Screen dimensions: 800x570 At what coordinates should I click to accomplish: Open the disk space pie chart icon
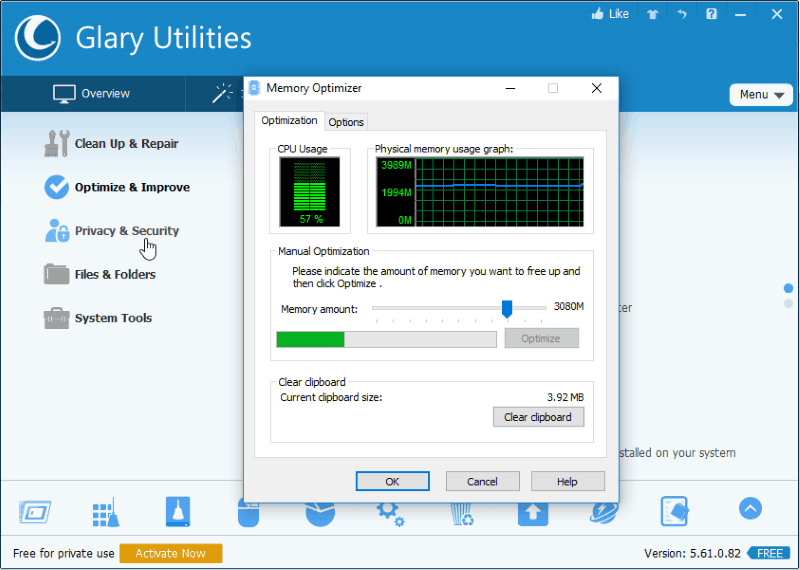pos(320,515)
